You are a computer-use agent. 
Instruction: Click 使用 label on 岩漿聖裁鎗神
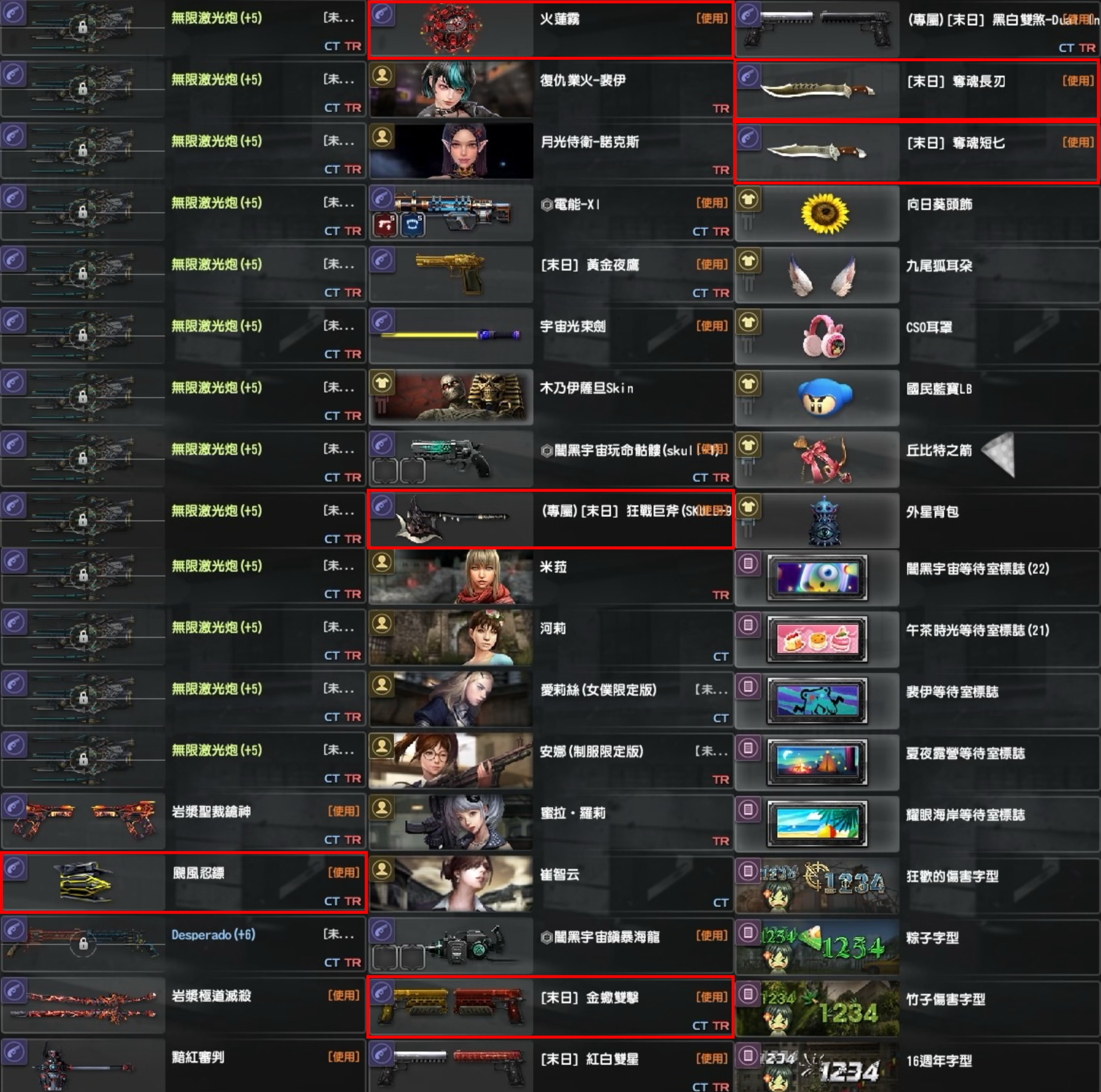344,811
